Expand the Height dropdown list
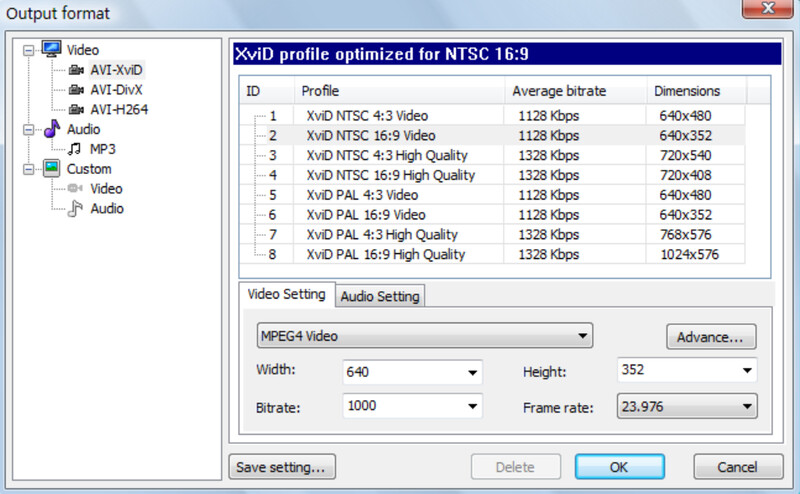Image resolution: width=800 pixels, height=494 pixels. pos(746,371)
